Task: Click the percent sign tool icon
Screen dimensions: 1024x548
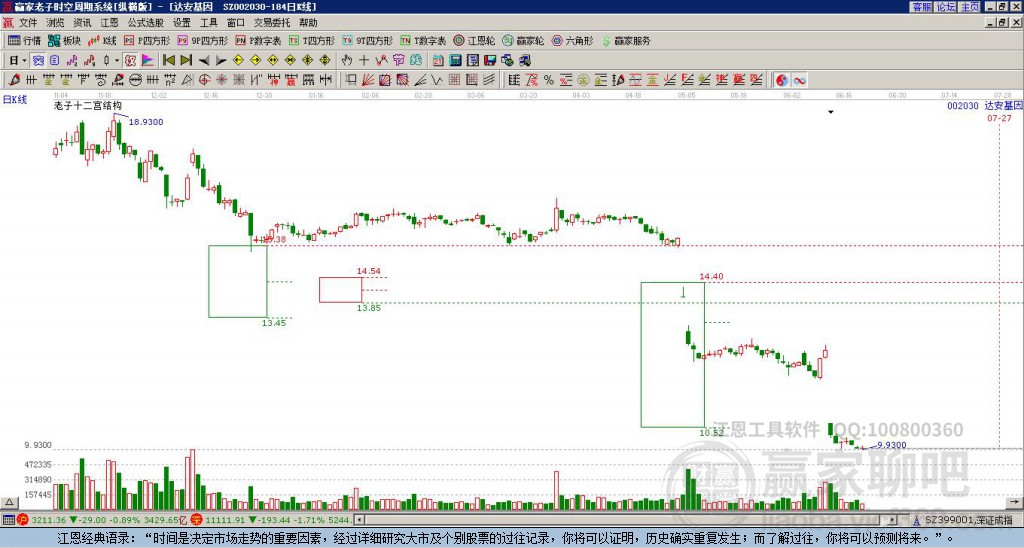Action: click(549, 80)
